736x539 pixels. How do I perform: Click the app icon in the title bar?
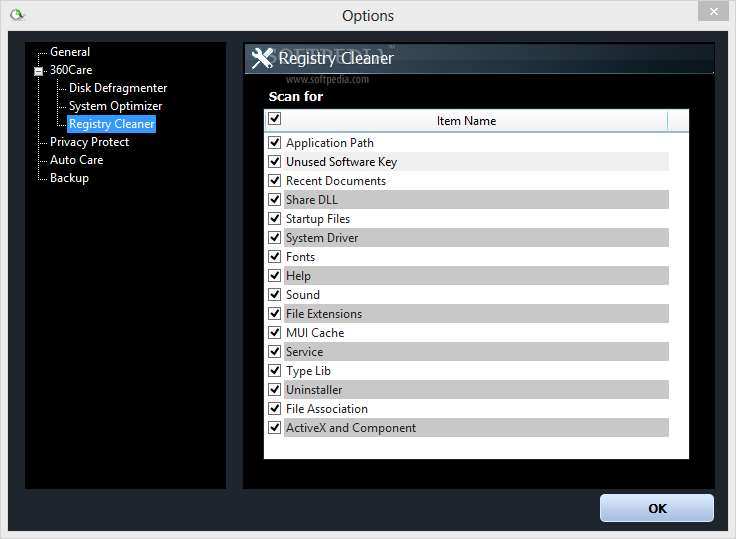click(x=17, y=15)
